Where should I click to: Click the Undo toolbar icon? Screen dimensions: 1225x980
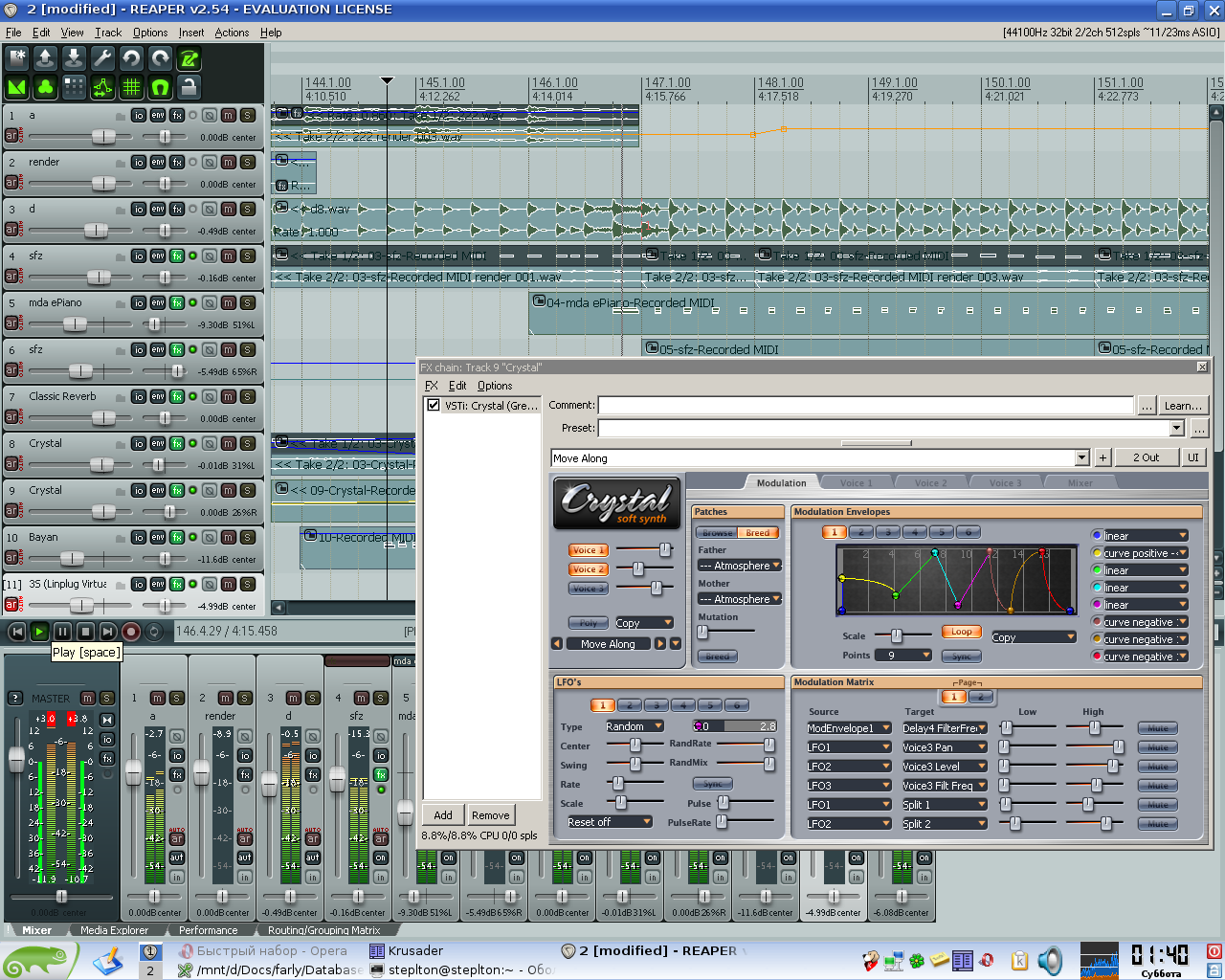click(x=131, y=58)
